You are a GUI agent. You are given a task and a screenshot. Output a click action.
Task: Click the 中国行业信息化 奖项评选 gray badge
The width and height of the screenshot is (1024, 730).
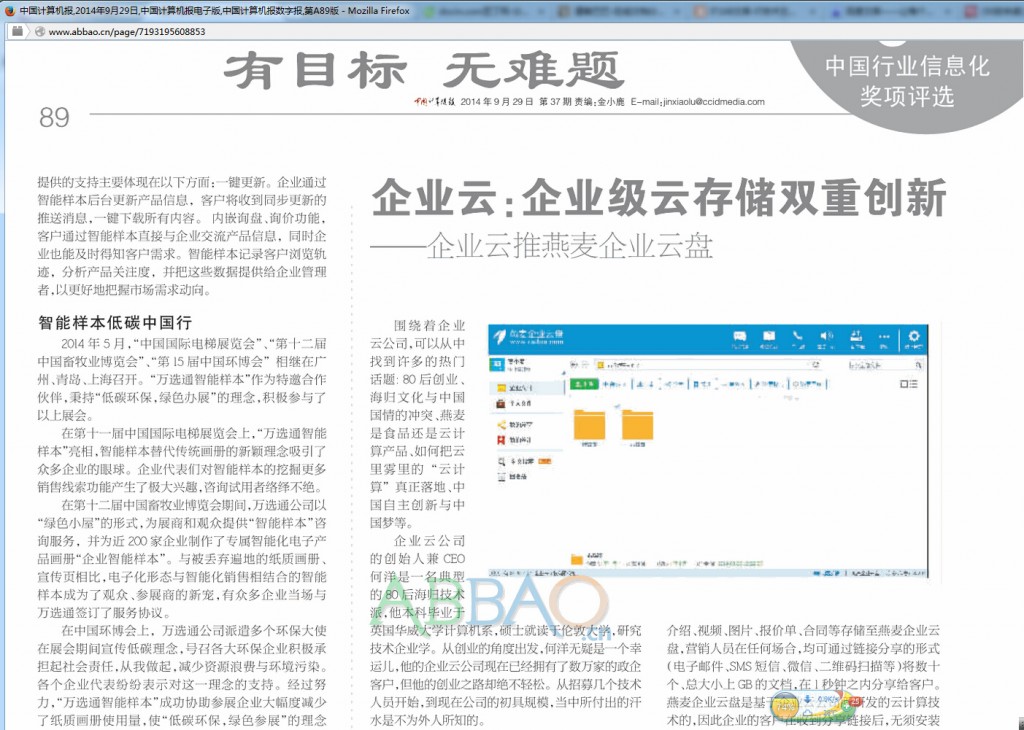click(906, 80)
